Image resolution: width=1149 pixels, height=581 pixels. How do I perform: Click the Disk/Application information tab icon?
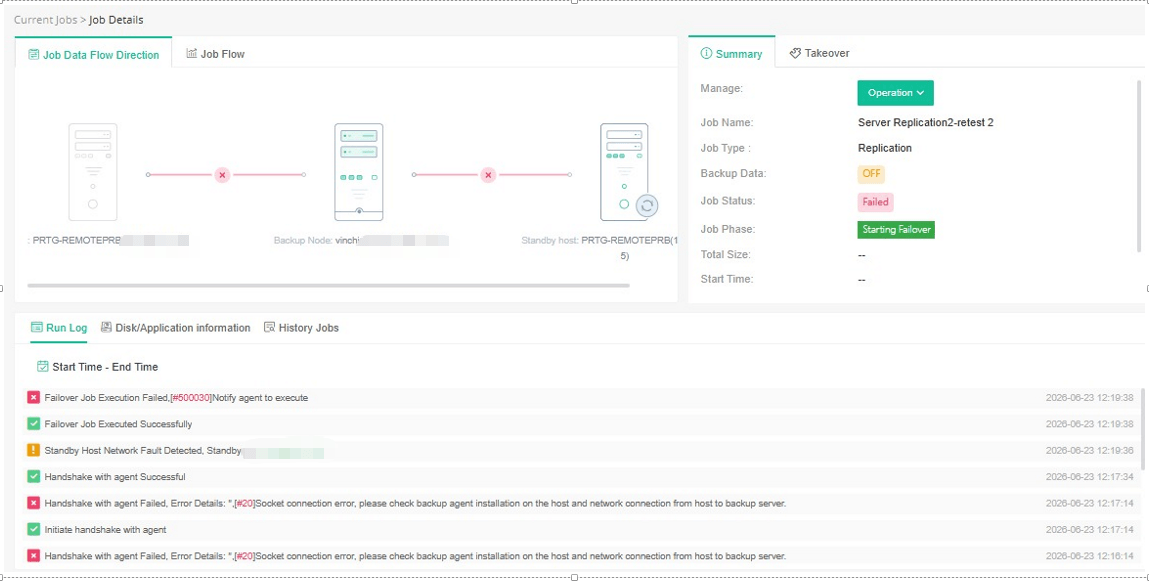point(106,327)
